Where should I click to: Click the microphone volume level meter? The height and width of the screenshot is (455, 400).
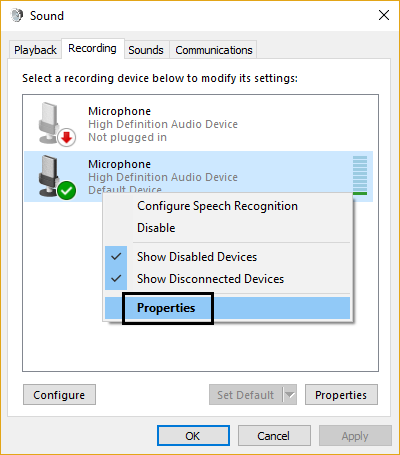360,175
